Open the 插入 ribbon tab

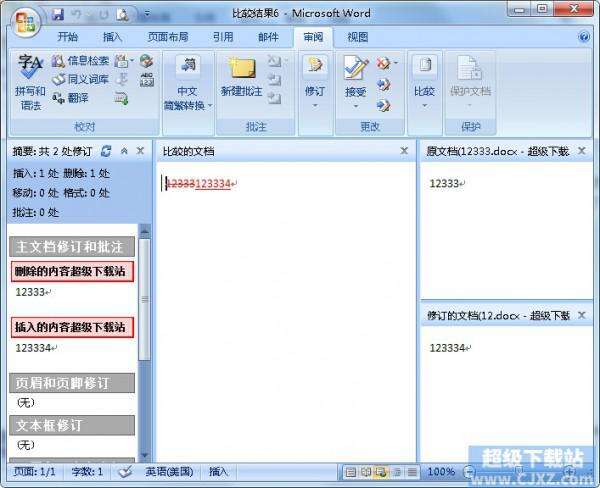112,37
